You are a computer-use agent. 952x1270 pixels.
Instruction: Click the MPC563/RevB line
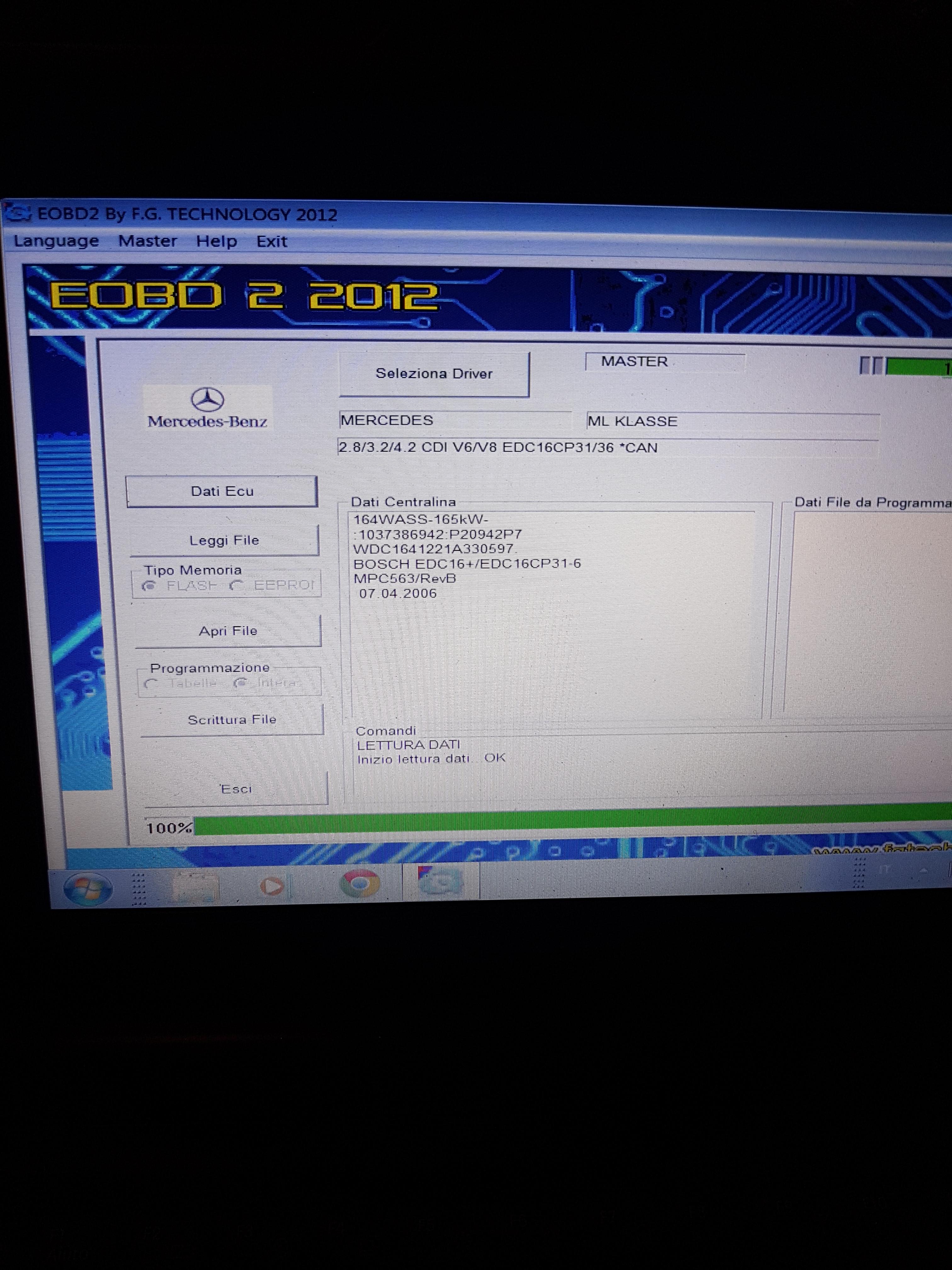(405, 579)
